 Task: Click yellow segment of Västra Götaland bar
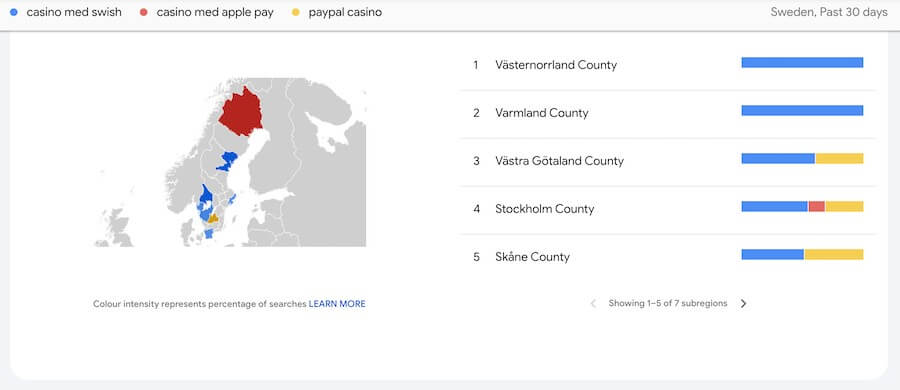(x=840, y=159)
